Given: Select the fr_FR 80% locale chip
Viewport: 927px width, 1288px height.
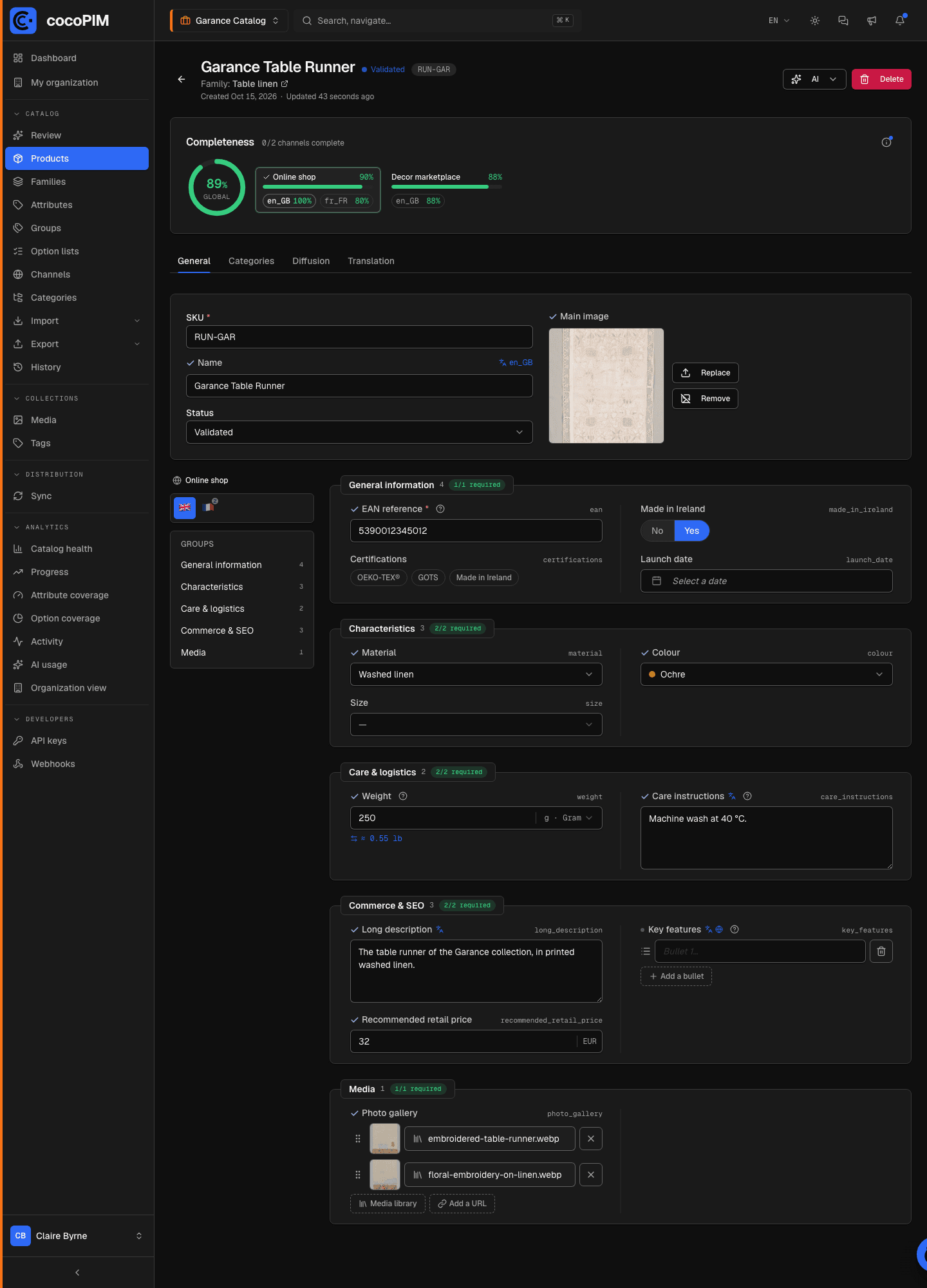Looking at the screenshot, I should tap(347, 201).
